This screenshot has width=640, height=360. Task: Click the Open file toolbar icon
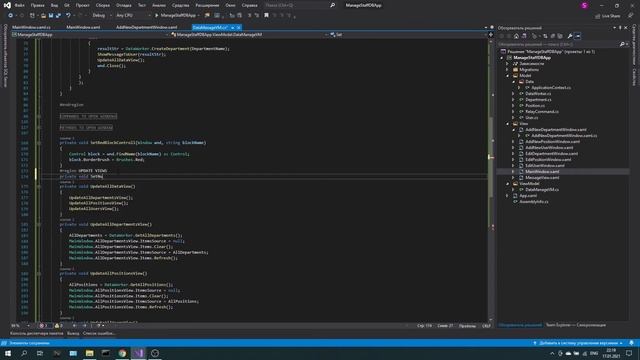point(43,16)
